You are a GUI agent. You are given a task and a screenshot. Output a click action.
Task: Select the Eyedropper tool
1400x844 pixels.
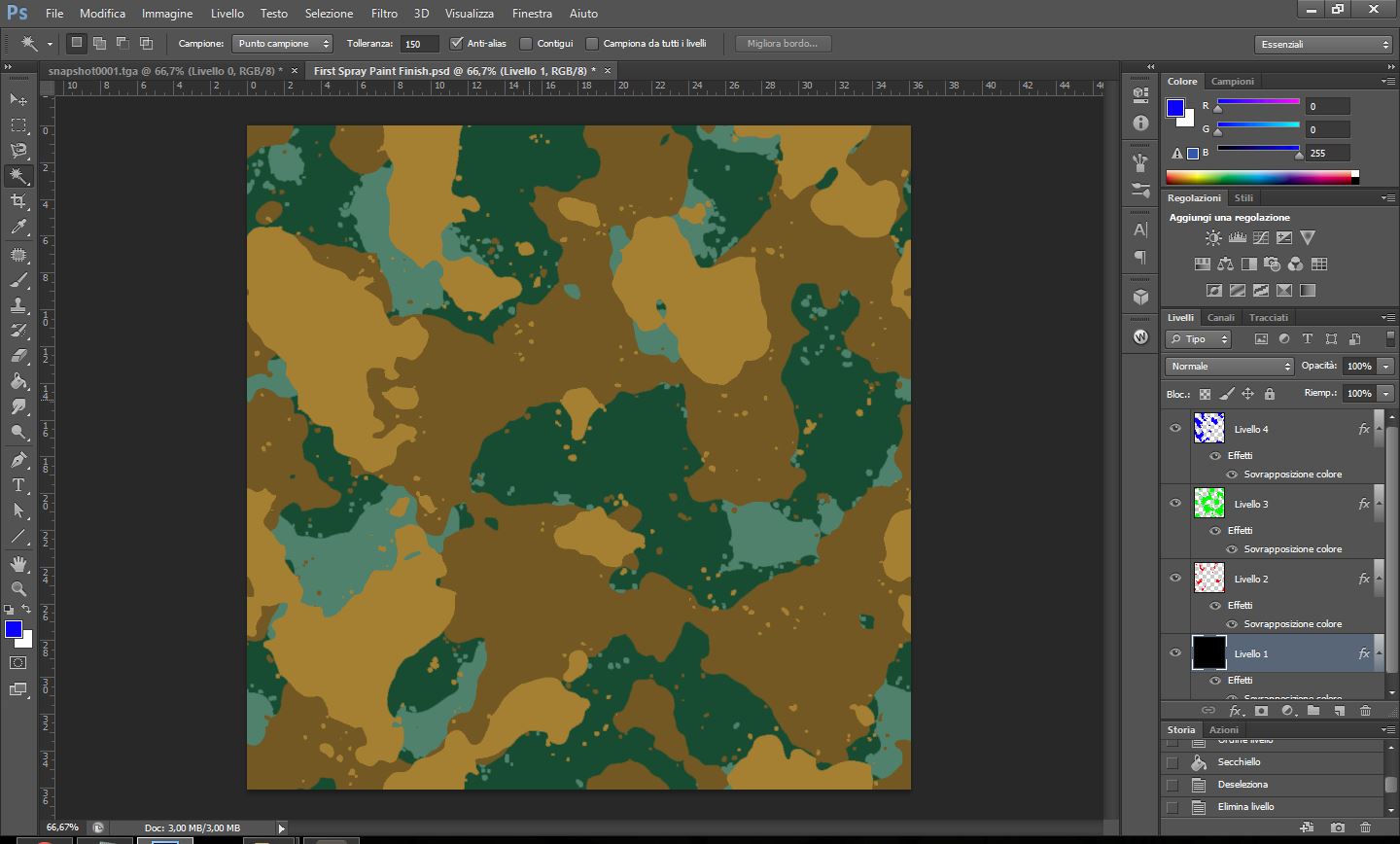pos(18,228)
